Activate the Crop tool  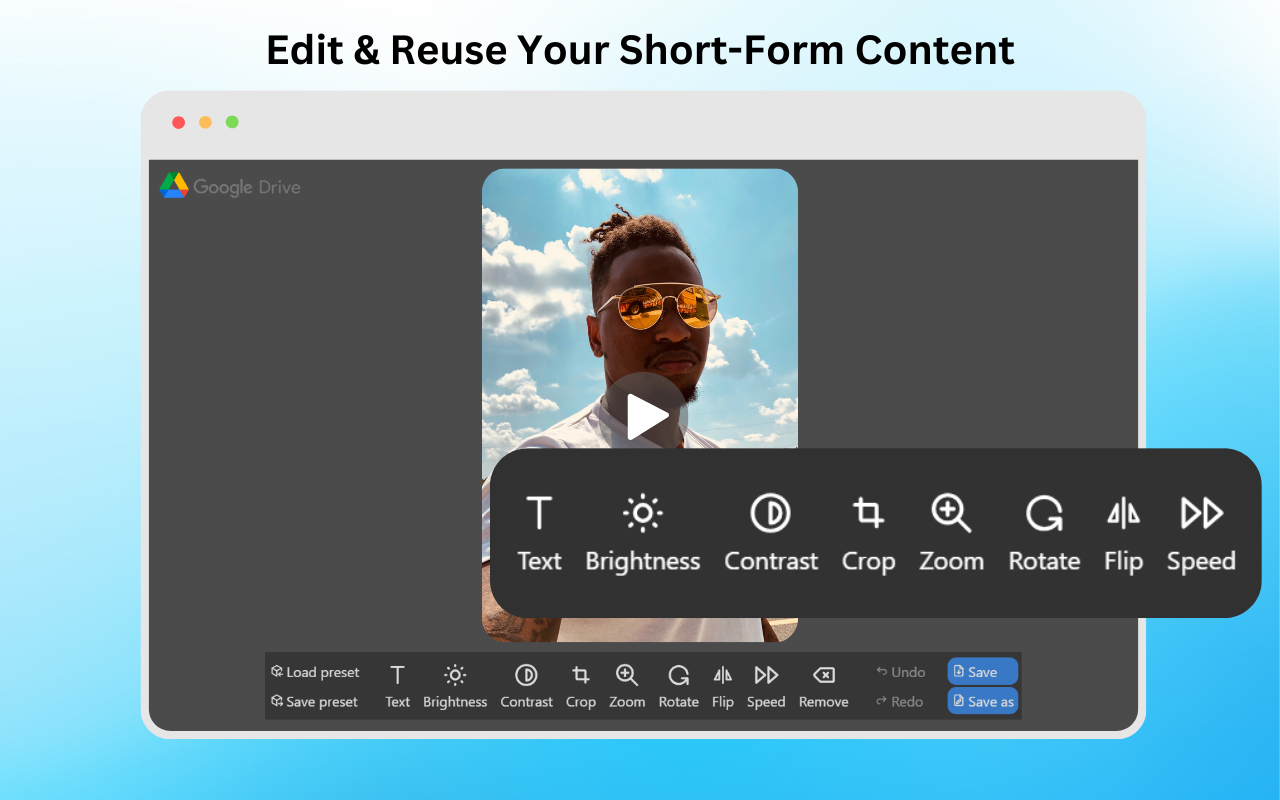[x=868, y=533]
